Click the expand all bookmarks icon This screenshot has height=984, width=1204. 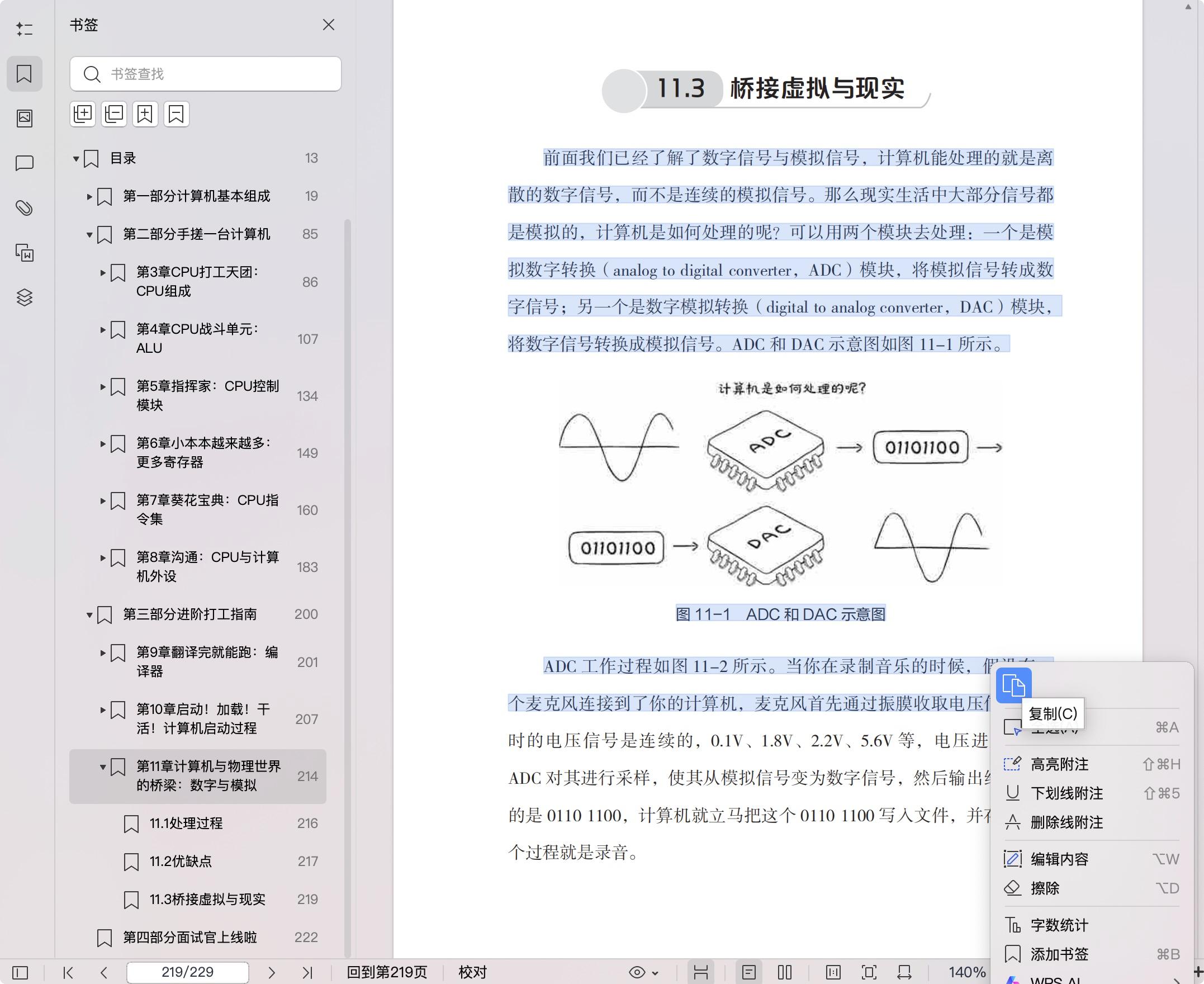[x=83, y=115]
